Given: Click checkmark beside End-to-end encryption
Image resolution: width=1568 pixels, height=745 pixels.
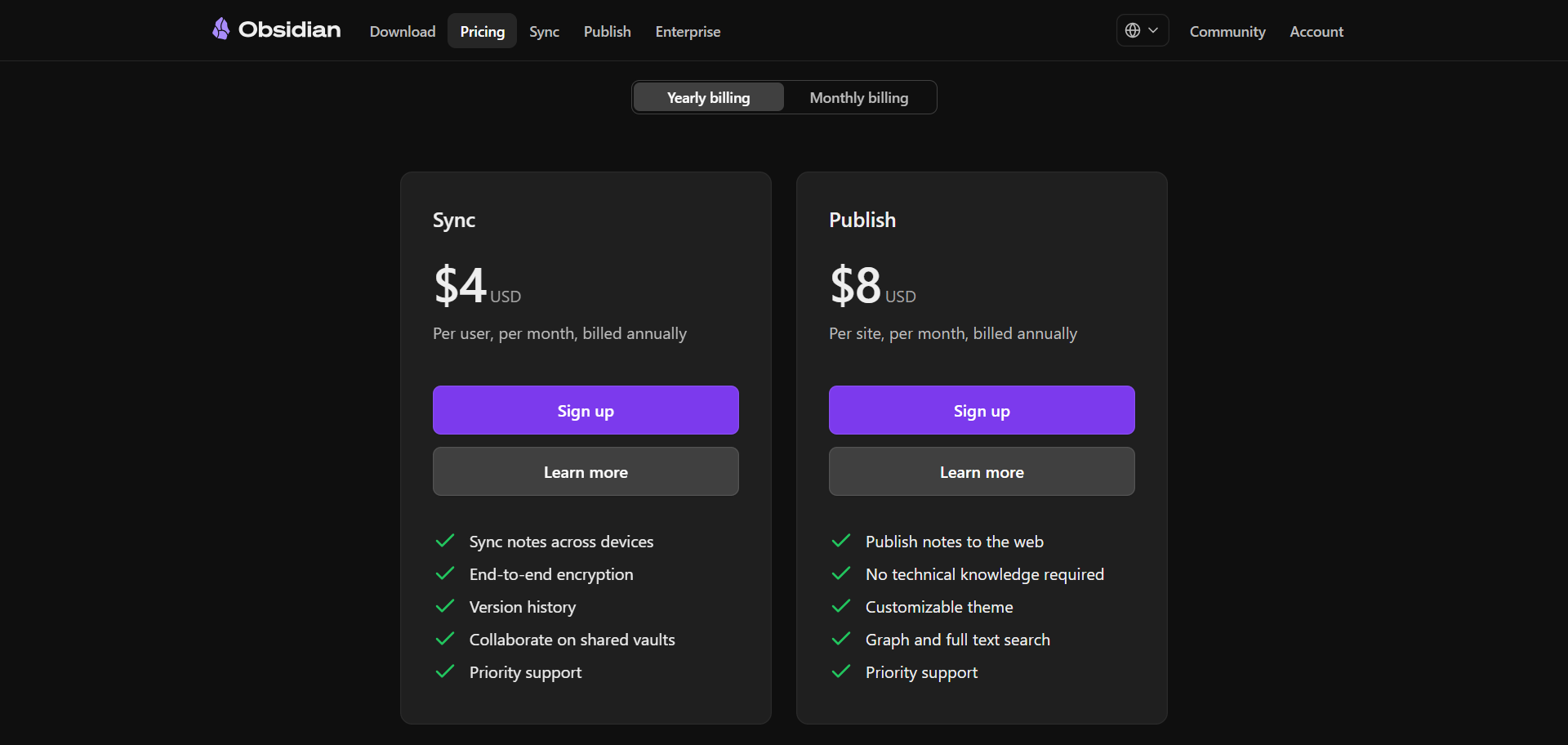Looking at the screenshot, I should 445,573.
